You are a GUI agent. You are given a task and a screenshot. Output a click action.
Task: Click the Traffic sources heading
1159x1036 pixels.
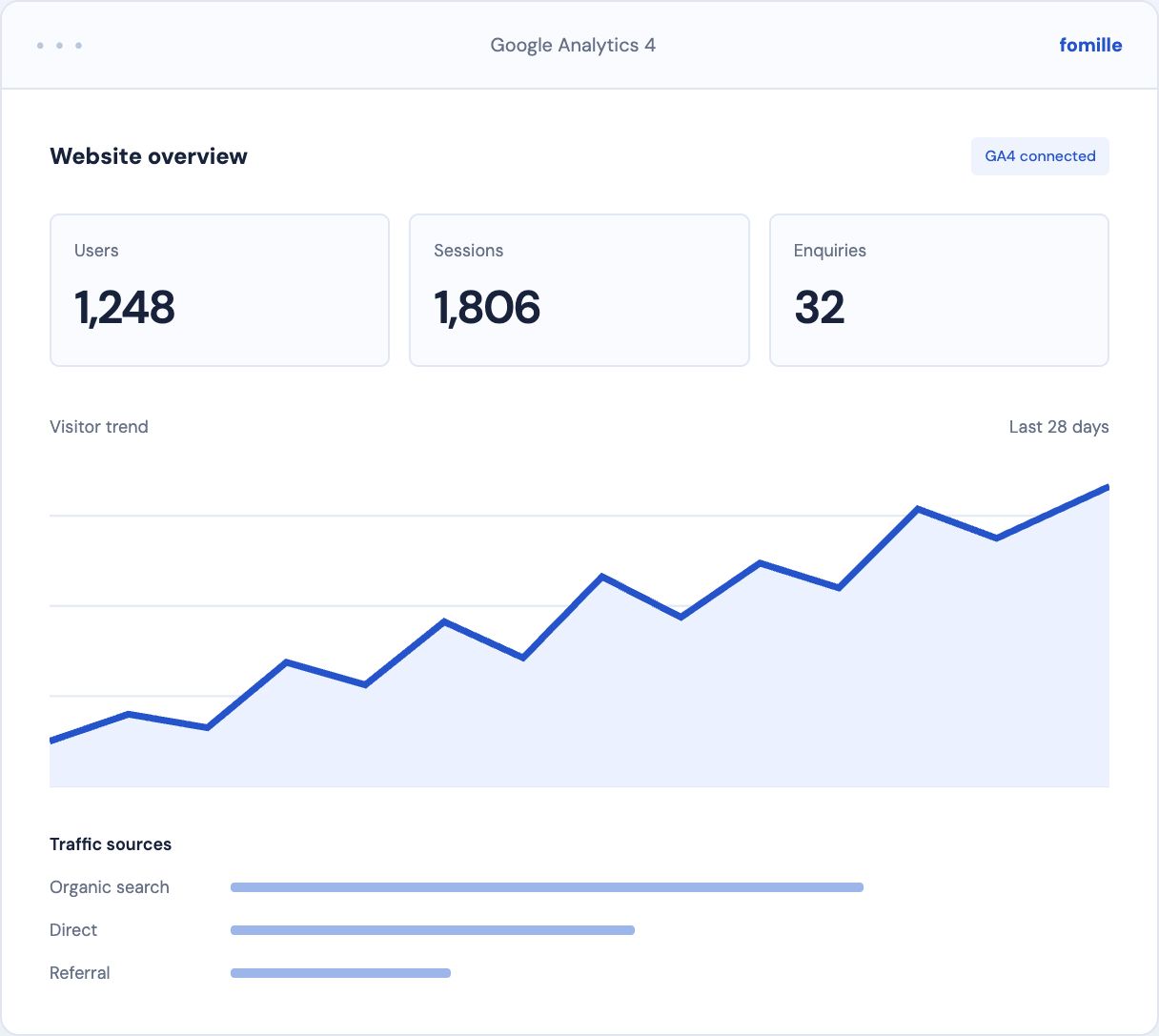pos(111,844)
